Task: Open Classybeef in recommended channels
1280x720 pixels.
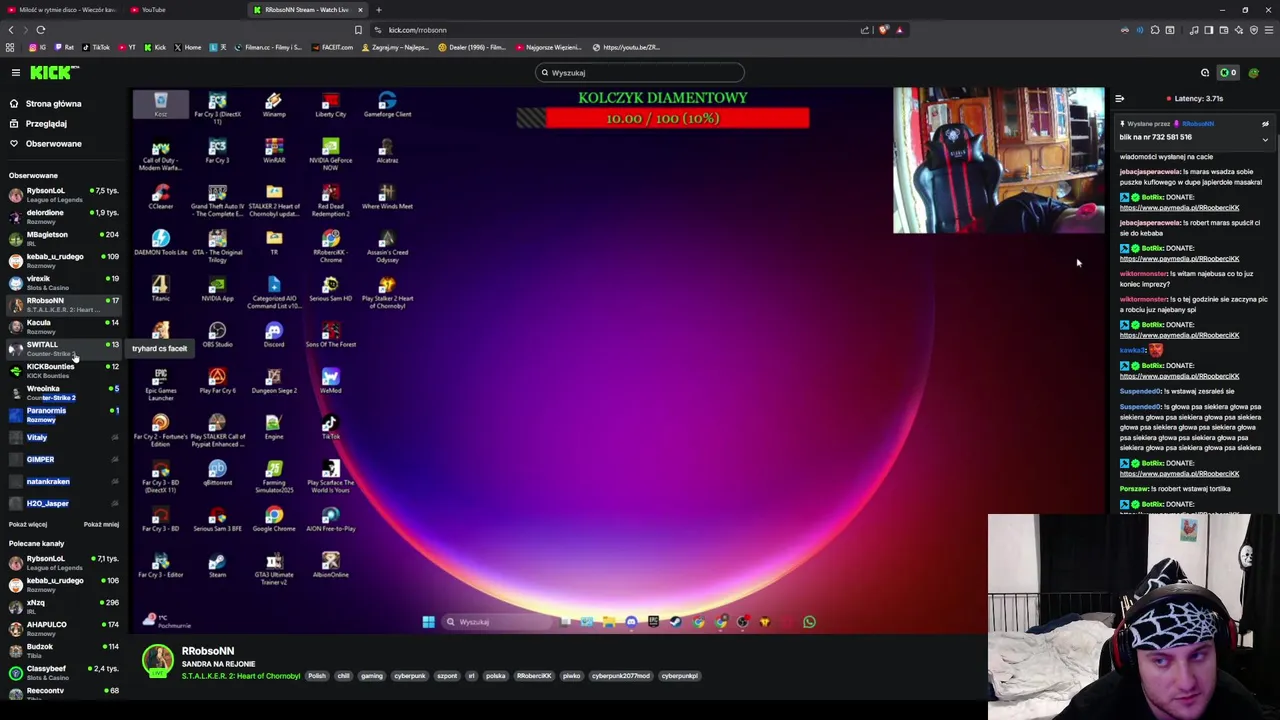Action: pyautogui.click(x=62, y=672)
